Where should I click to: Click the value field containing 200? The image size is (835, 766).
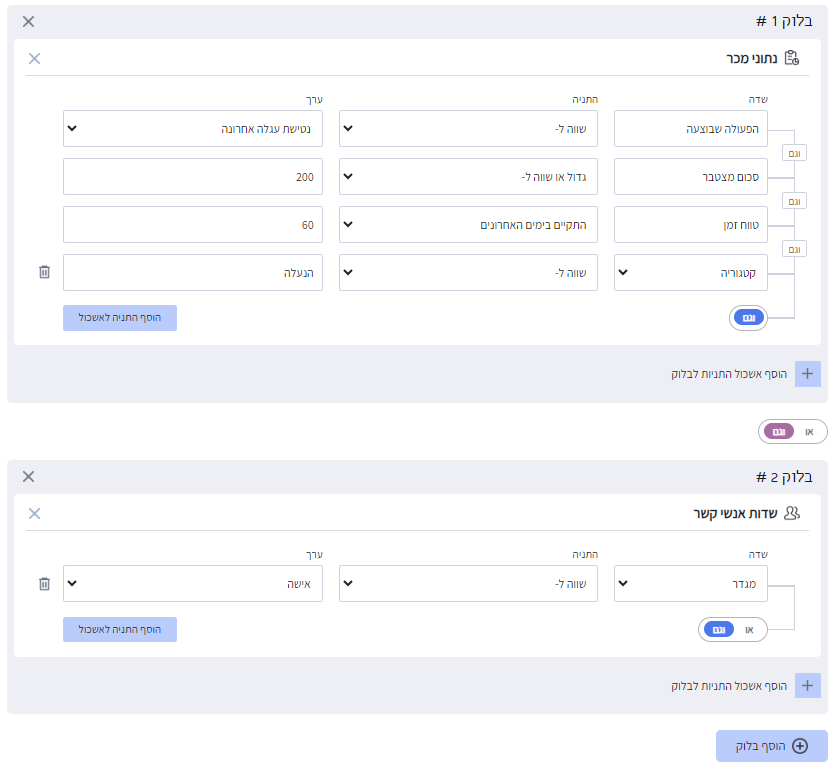click(x=193, y=176)
